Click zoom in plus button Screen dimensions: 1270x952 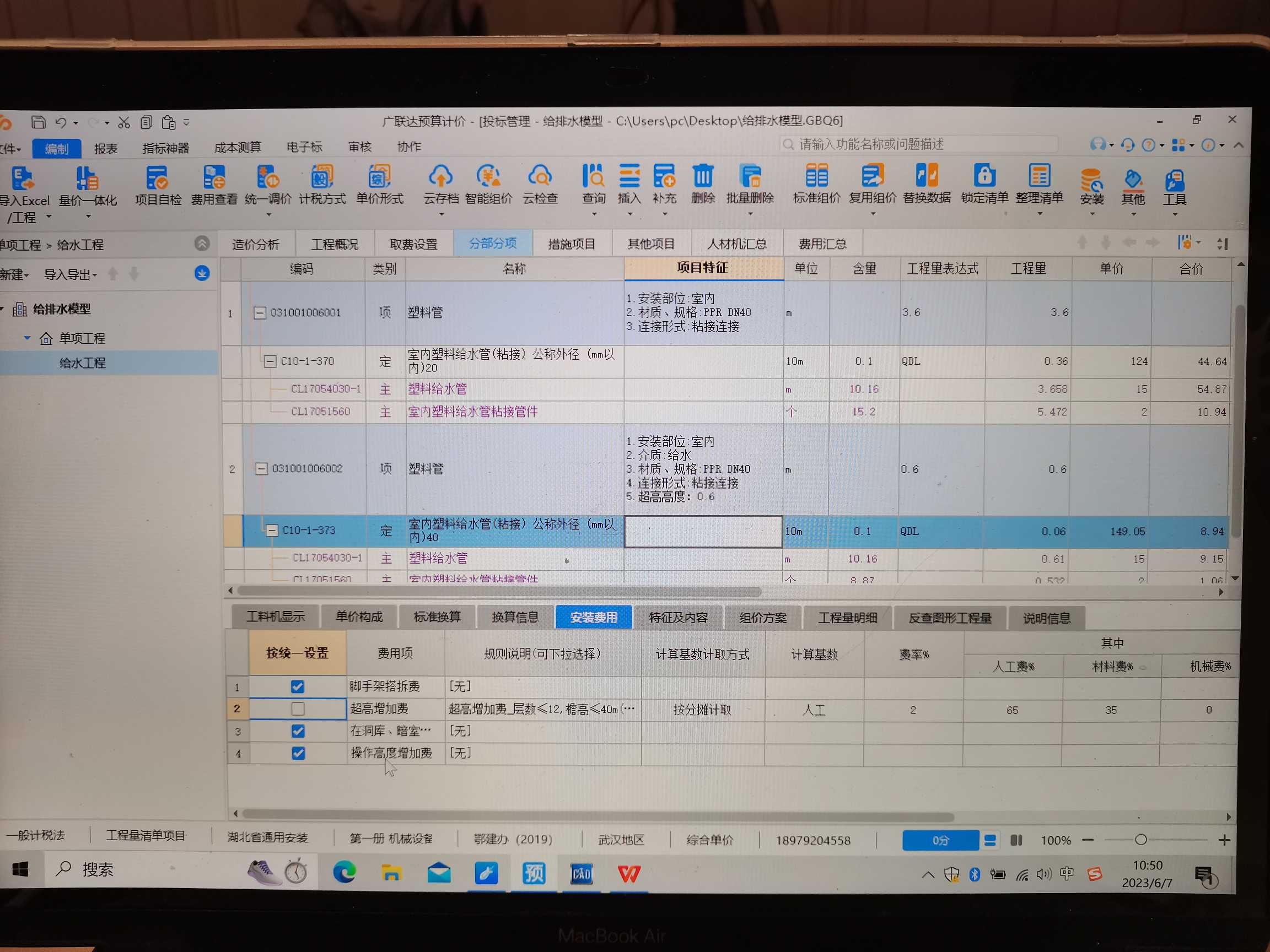(1224, 840)
